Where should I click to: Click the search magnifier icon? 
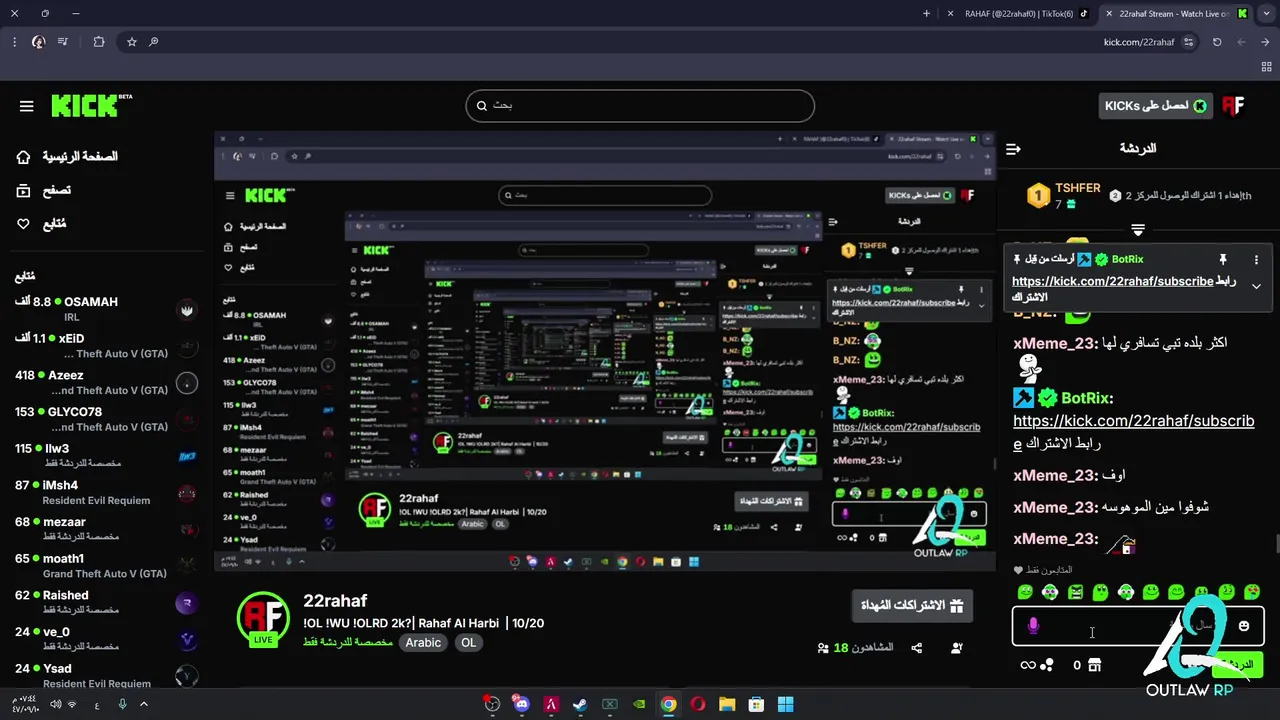coord(481,106)
